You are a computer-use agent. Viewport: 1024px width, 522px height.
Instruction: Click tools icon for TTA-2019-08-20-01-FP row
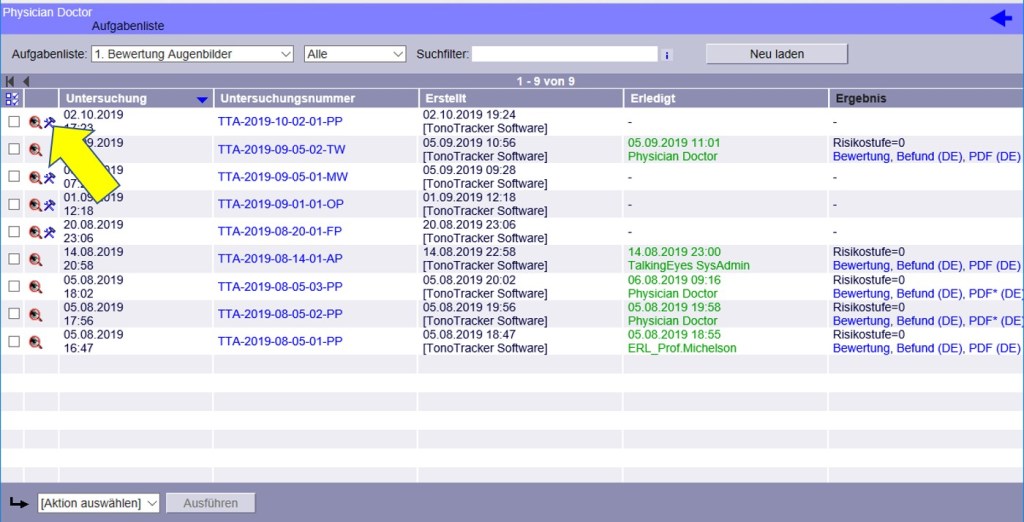pos(49,232)
